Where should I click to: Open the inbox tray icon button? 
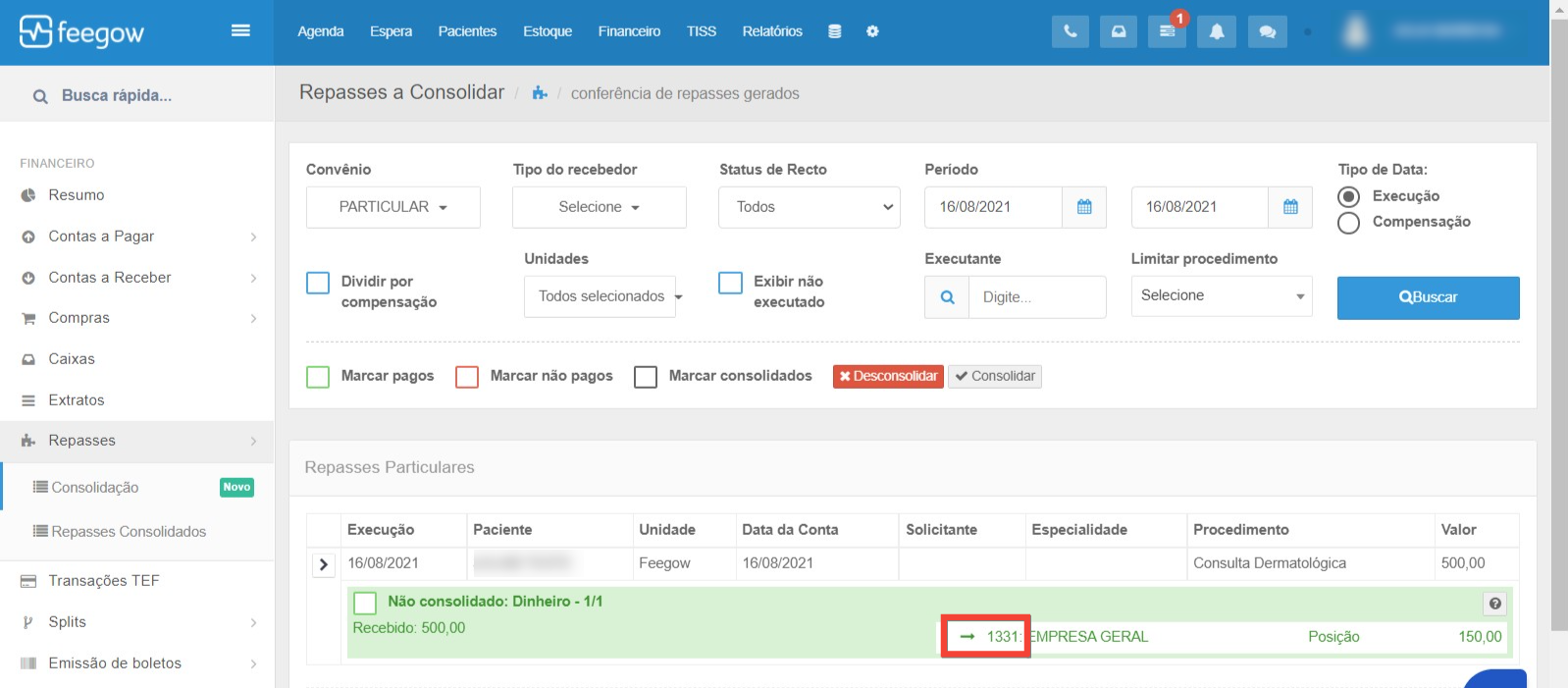1119,31
